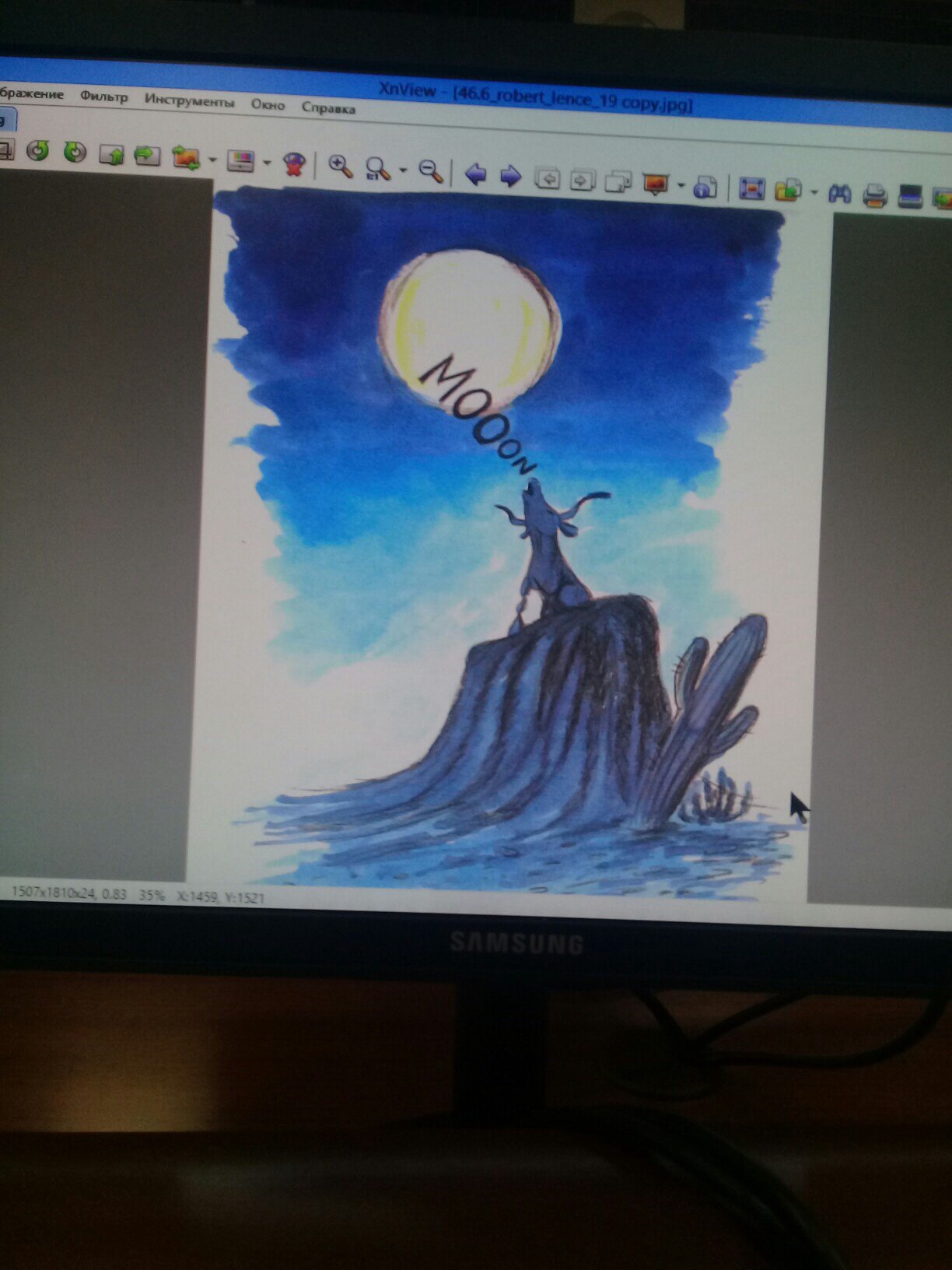952x1270 pixels.
Task: Click the red-eye correction icon
Action: pos(294,163)
